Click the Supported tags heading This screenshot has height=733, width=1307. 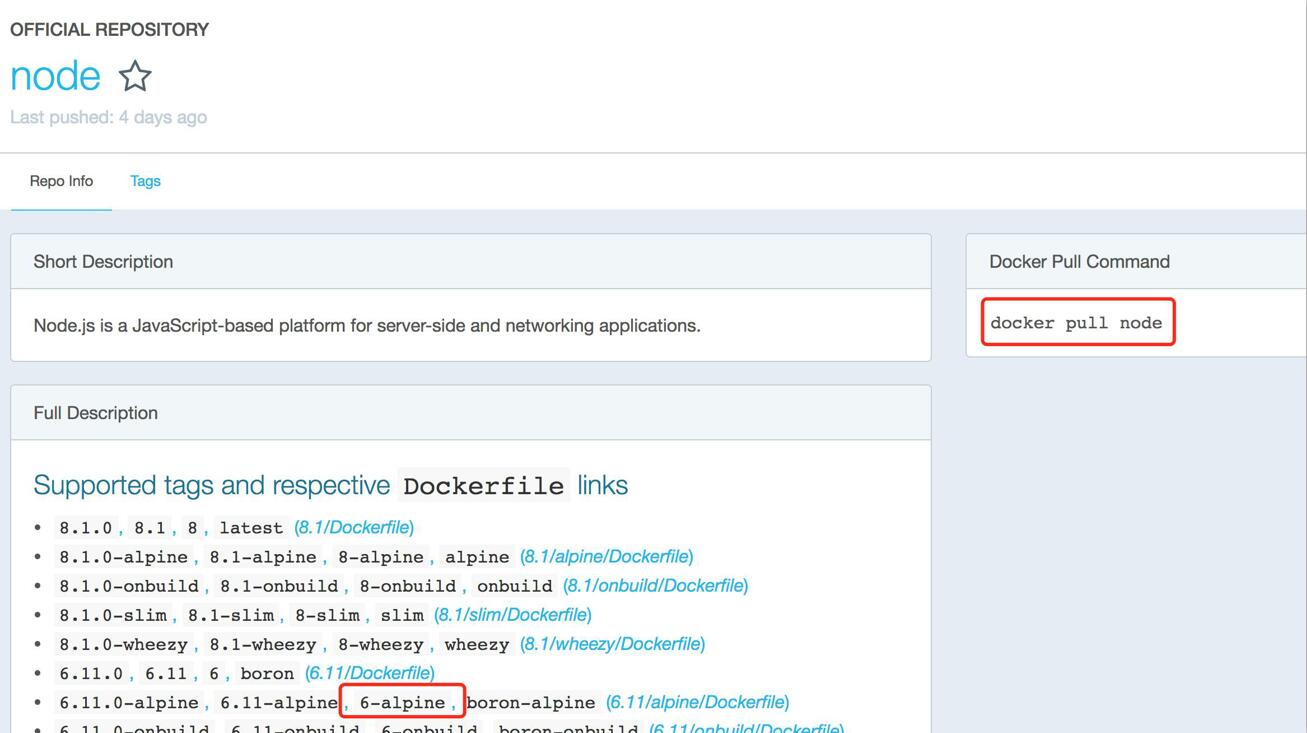tap(330, 485)
